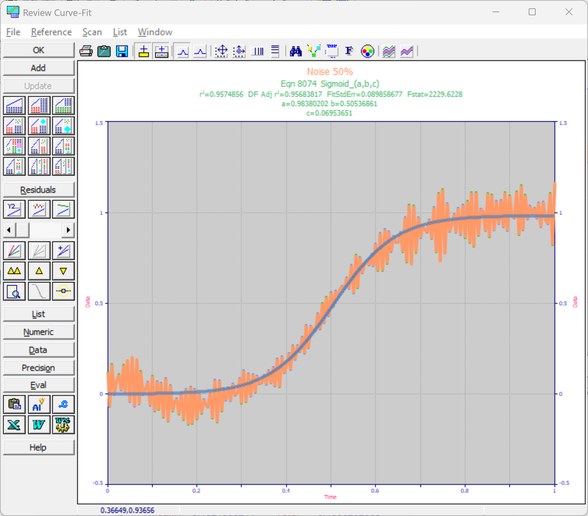Click the 'Eqn 8074 Sigmoid_(a,b,c)' title
588x516 pixels.
330,84
